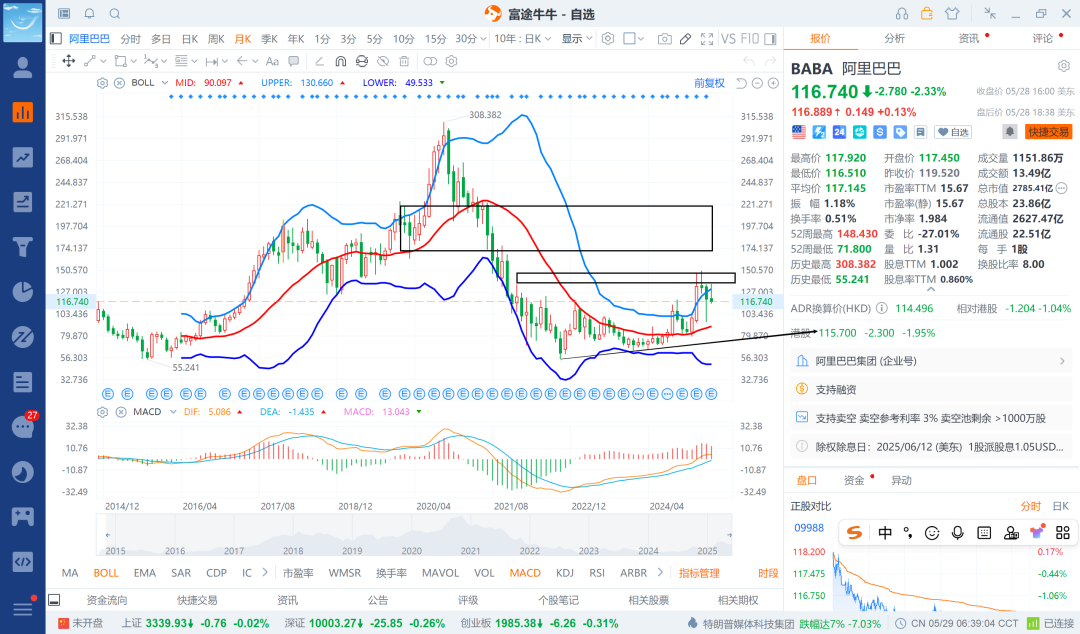
Task: Toggle hide drawings eye-slash icon
Action: [383, 61]
